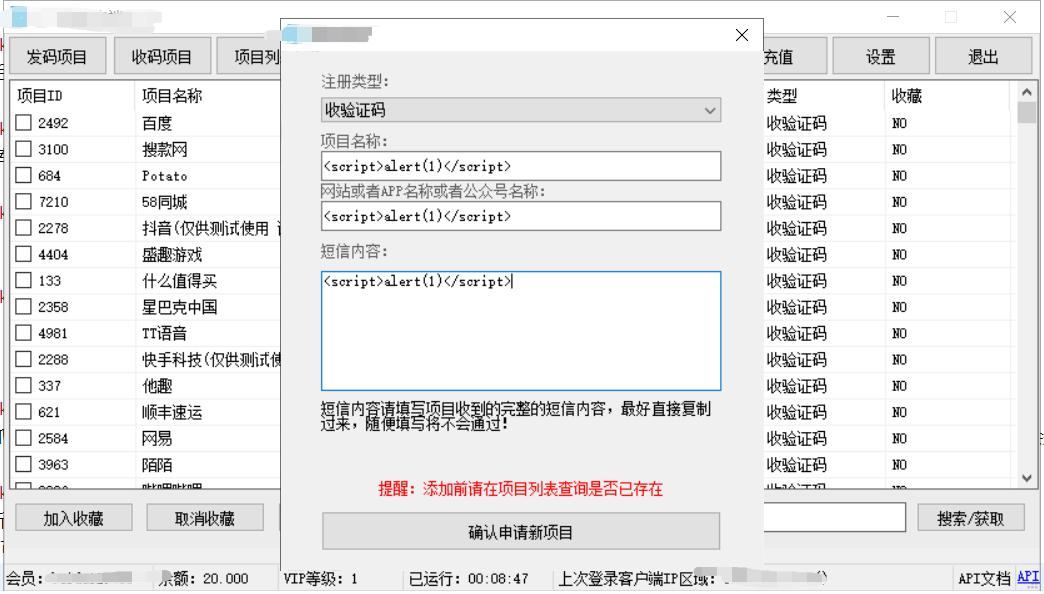Click the project list scrollbar down arrow

tap(1028, 477)
